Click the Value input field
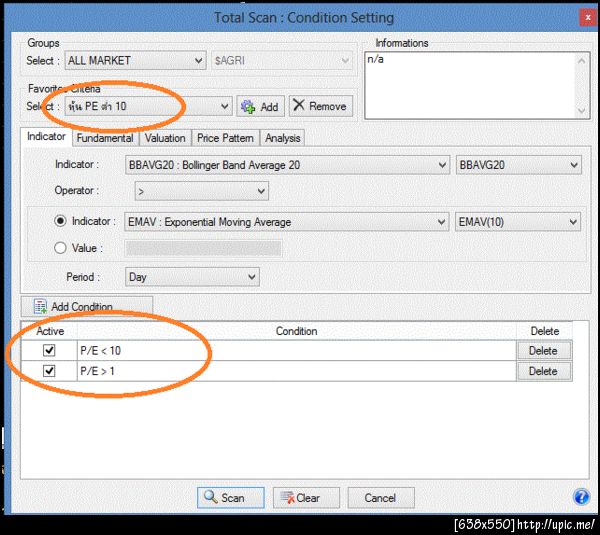Screen dimensions: 600x535 point(204,248)
